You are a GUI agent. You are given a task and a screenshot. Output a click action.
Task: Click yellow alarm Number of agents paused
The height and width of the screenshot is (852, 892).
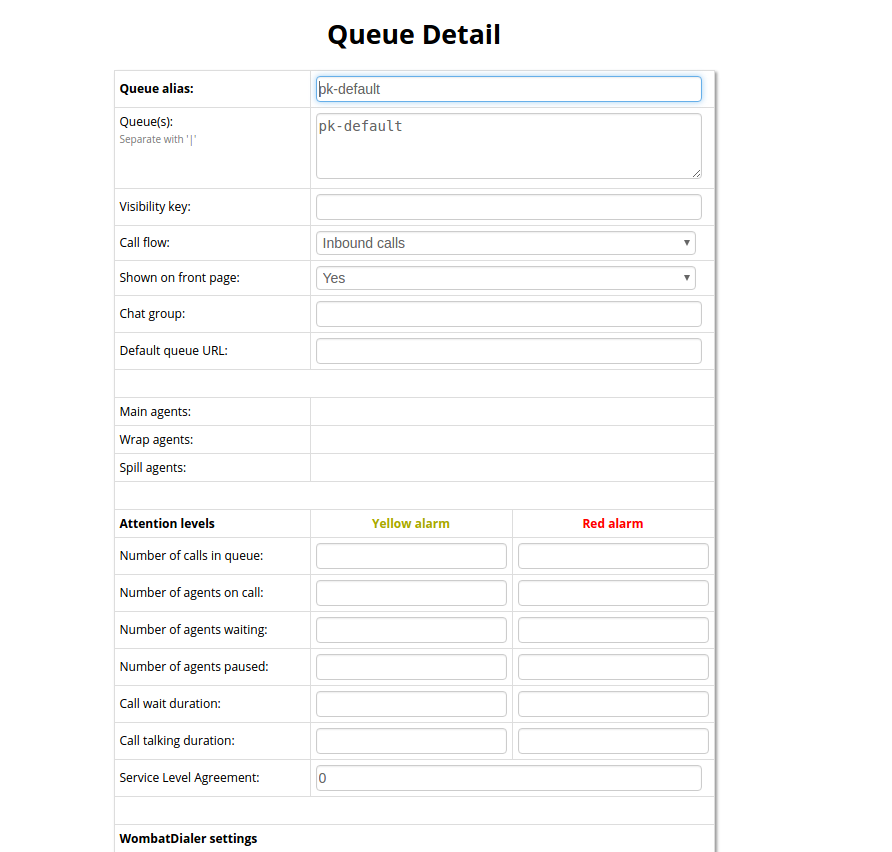(x=411, y=667)
